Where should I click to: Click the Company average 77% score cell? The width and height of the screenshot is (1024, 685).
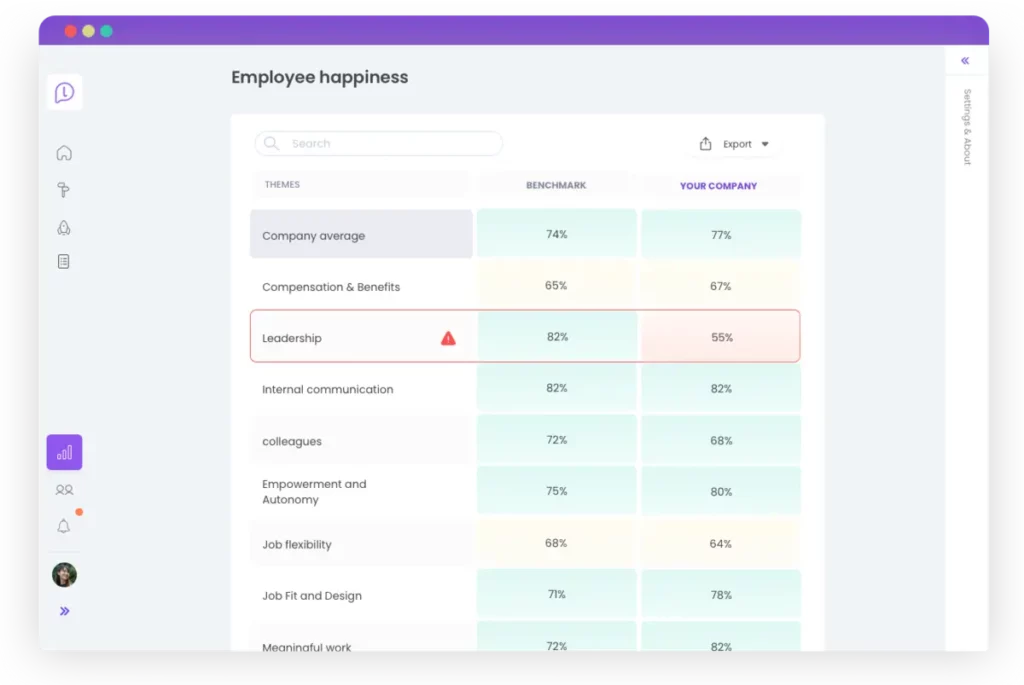click(720, 233)
